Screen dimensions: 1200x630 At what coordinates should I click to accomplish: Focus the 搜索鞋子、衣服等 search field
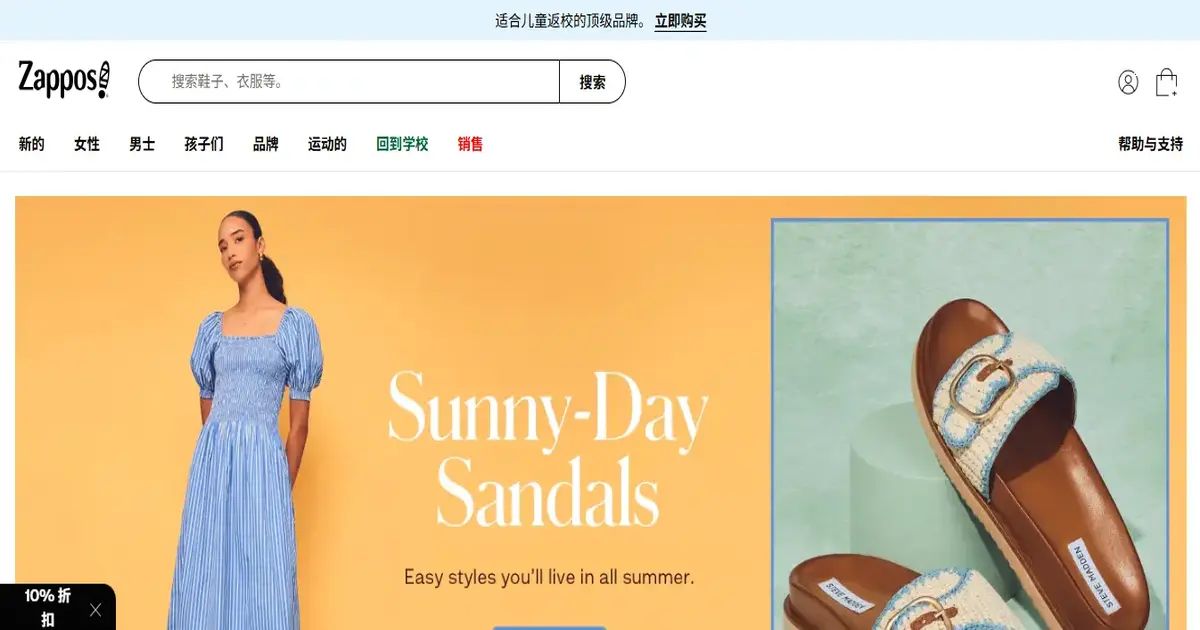point(349,82)
